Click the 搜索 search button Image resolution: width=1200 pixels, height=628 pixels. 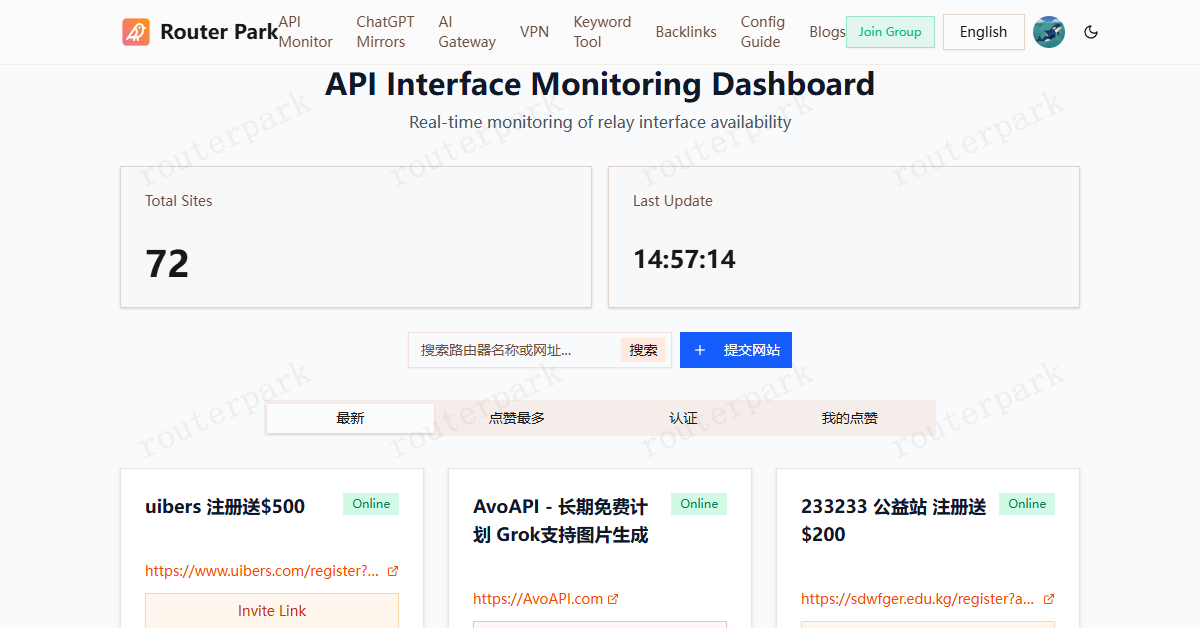point(643,350)
